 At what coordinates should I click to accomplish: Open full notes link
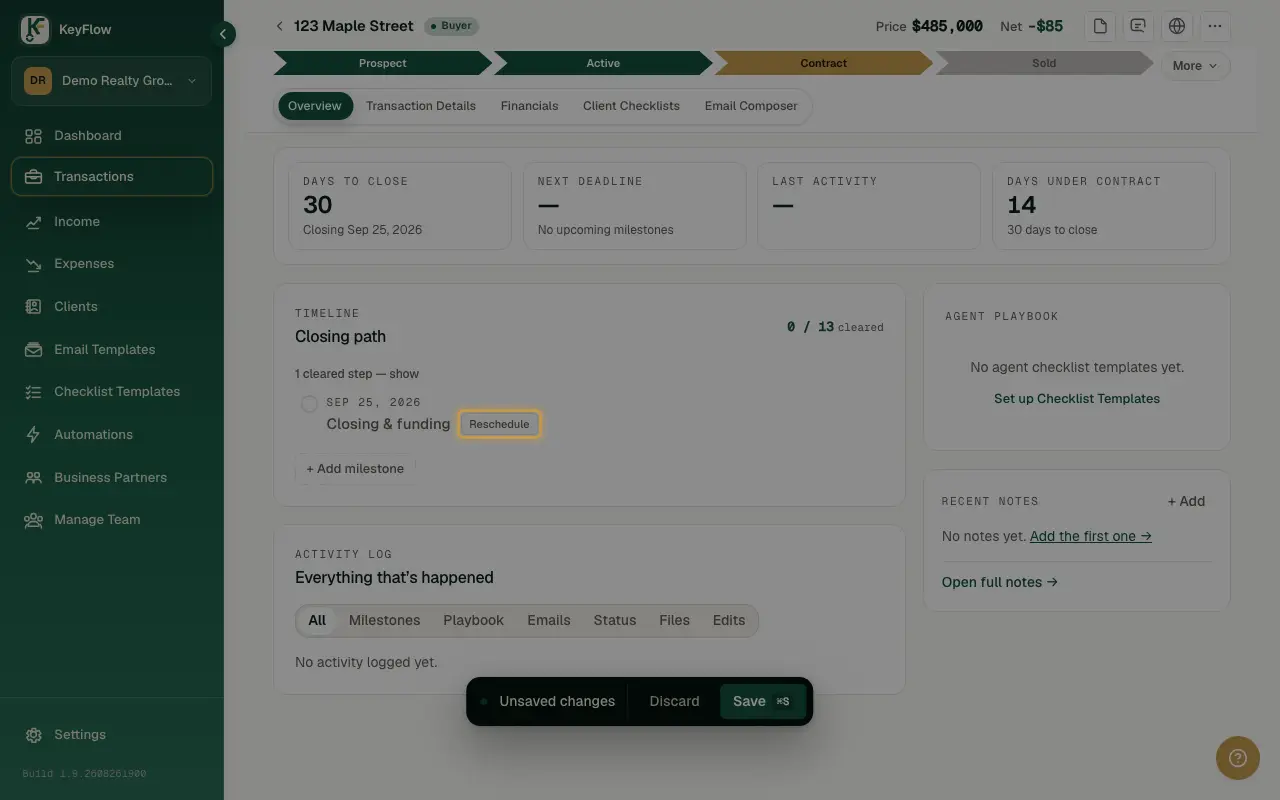point(1000,583)
